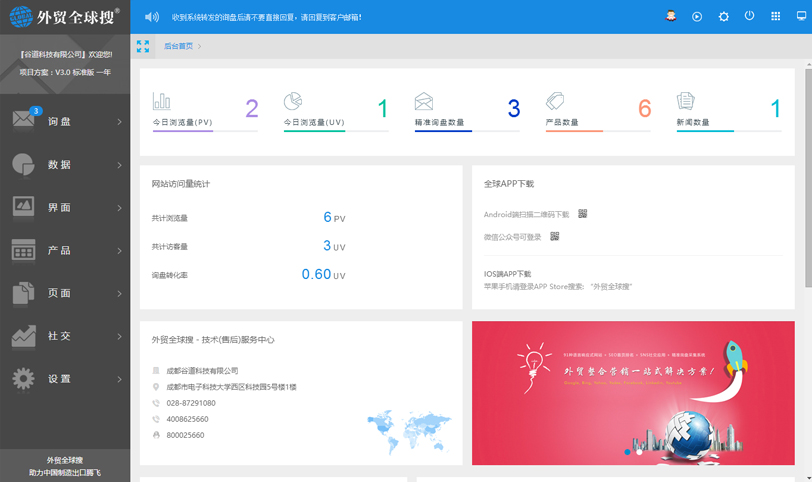Click the WeChat login QR code icon

[x=555, y=237]
